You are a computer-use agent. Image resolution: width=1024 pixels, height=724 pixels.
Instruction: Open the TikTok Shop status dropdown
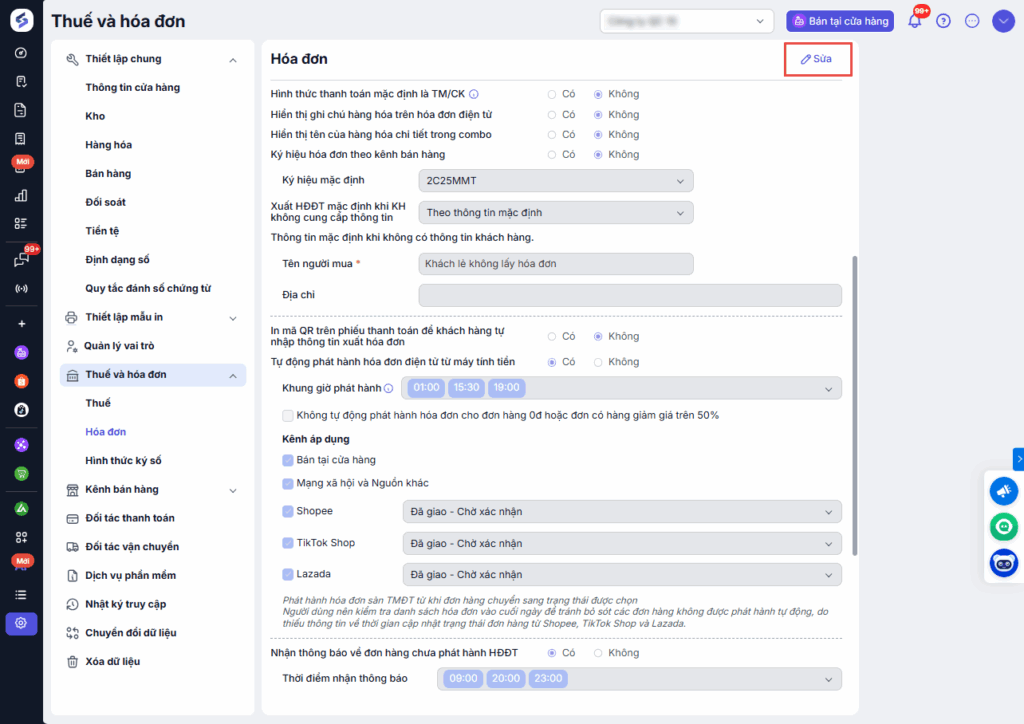(622, 544)
